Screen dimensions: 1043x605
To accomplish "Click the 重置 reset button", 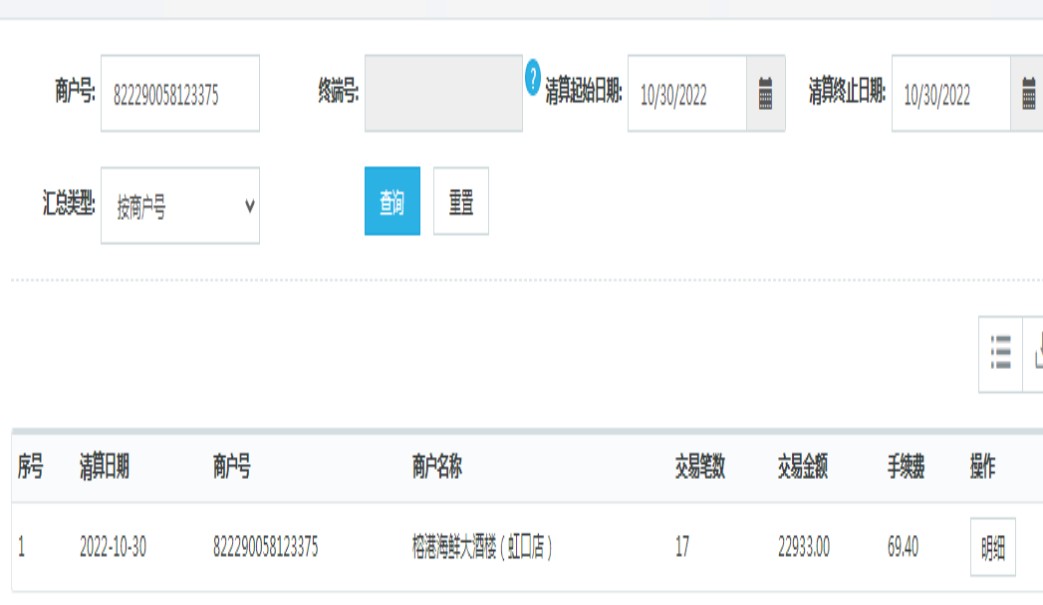I will [461, 202].
